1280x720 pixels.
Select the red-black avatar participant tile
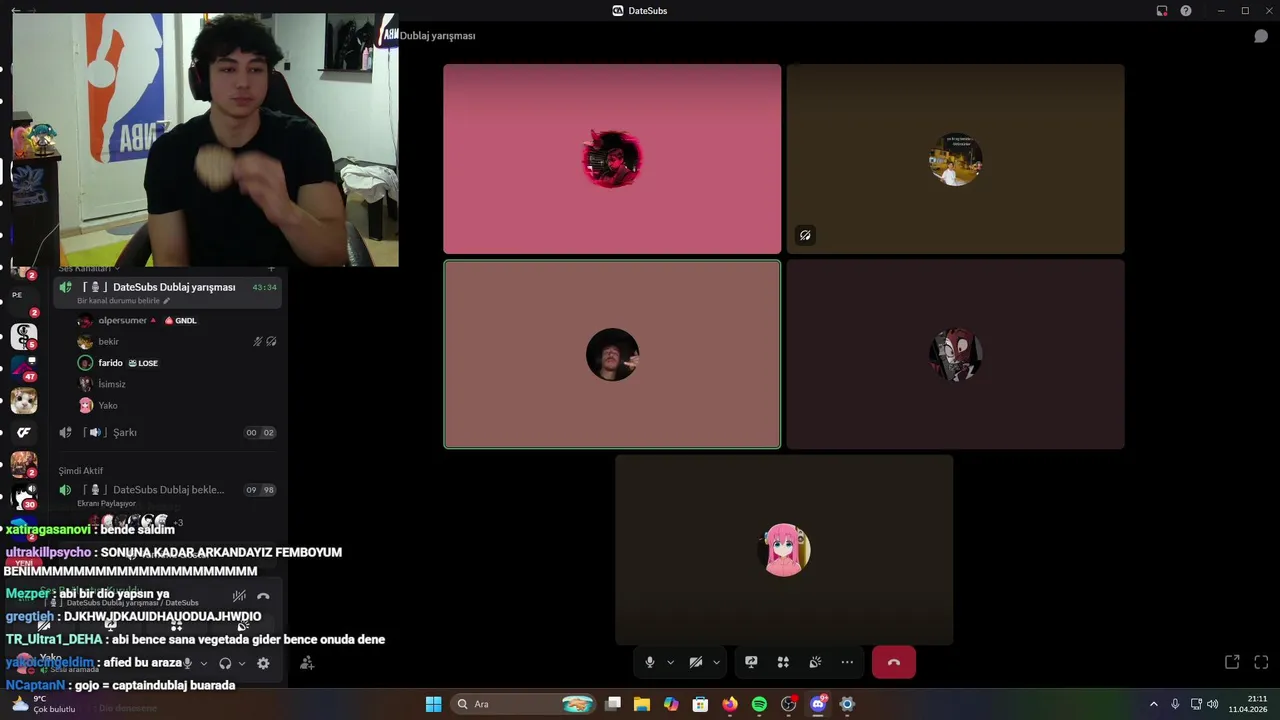pos(955,354)
